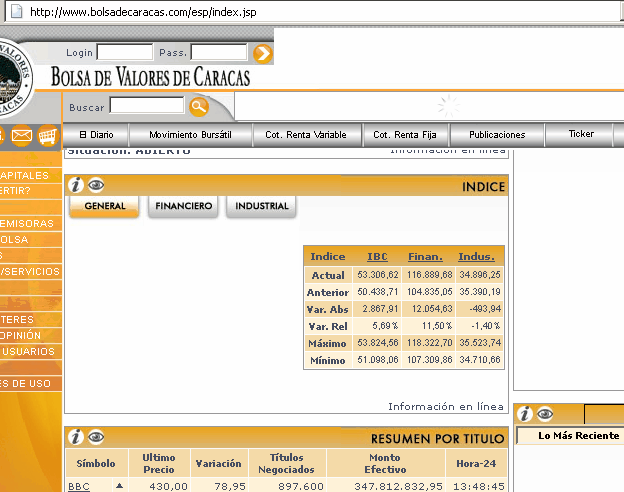
Task: Click the up arrow next to BBC
Action: click(119, 486)
